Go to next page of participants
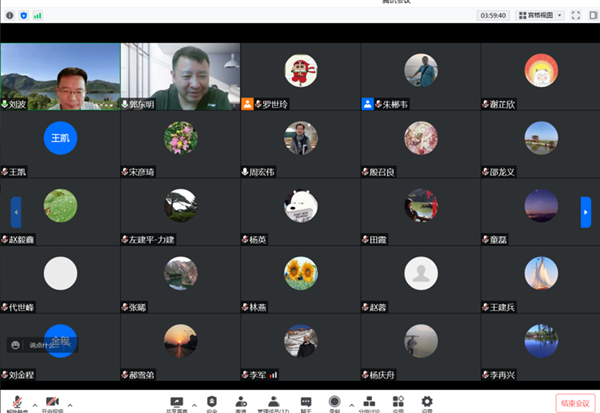600x413 pixels. 586,211
